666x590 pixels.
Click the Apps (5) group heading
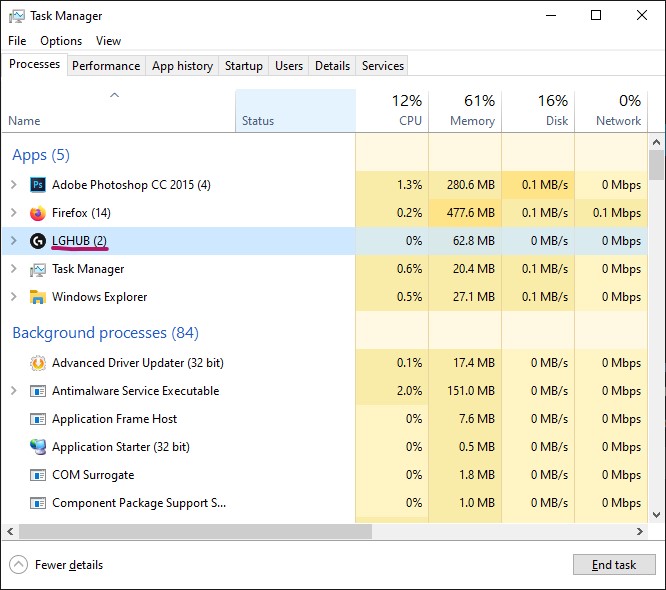coord(41,155)
